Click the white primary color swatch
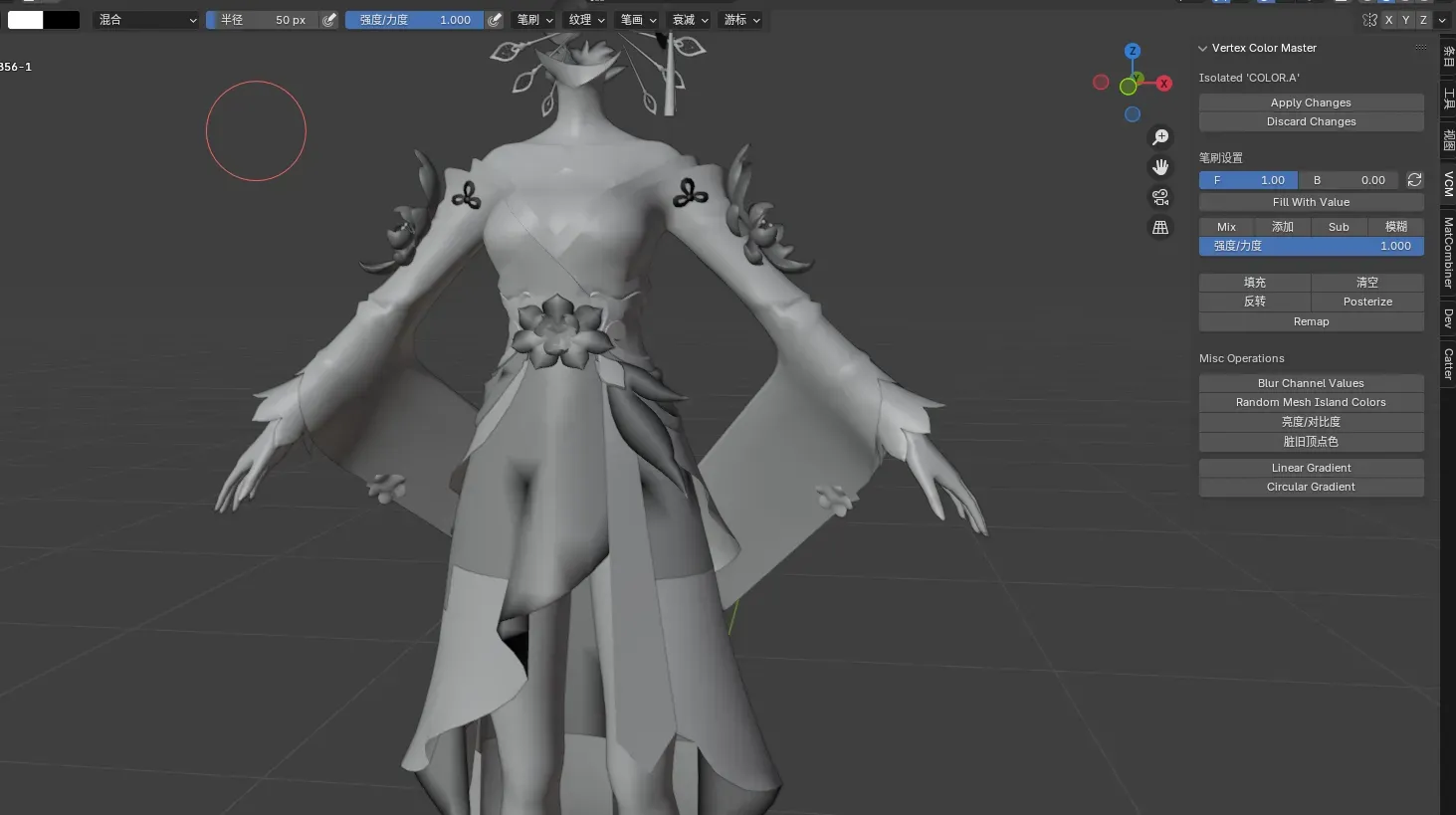Viewport: 1456px width, 815px height. (x=26, y=20)
